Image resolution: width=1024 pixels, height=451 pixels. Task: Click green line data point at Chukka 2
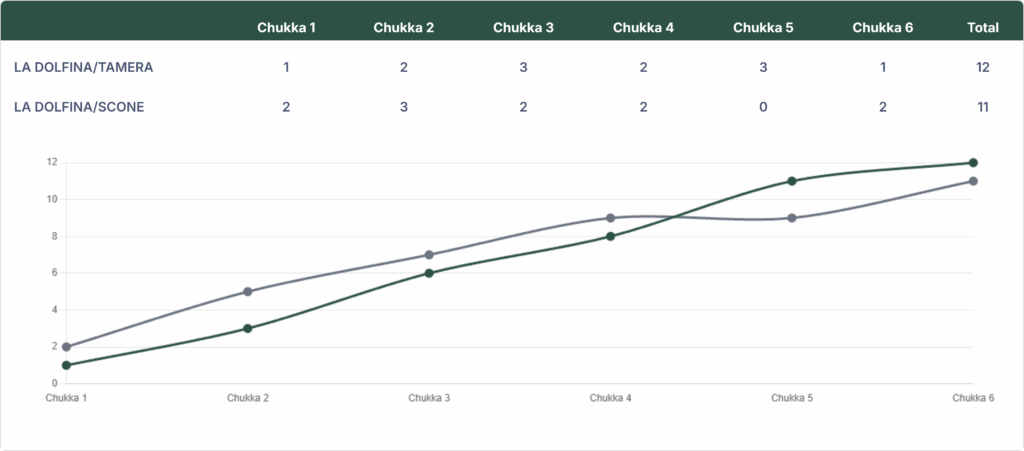click(x=247, y=328)
